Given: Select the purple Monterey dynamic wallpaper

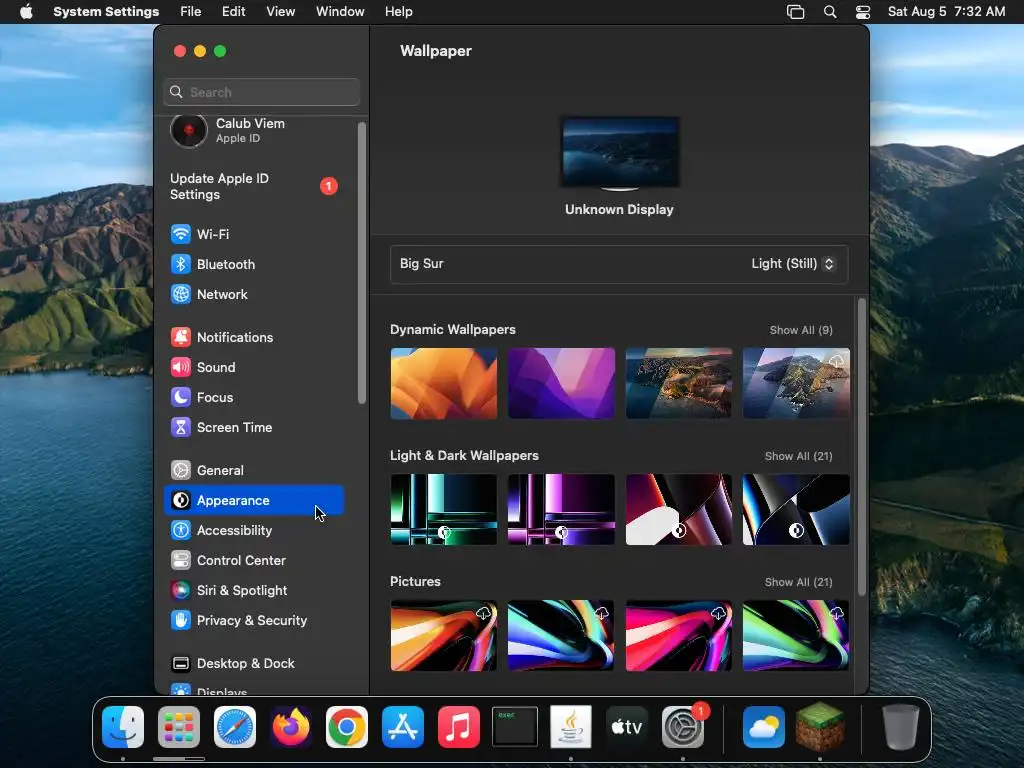Looking at the screenshot, I should (561, 383).
